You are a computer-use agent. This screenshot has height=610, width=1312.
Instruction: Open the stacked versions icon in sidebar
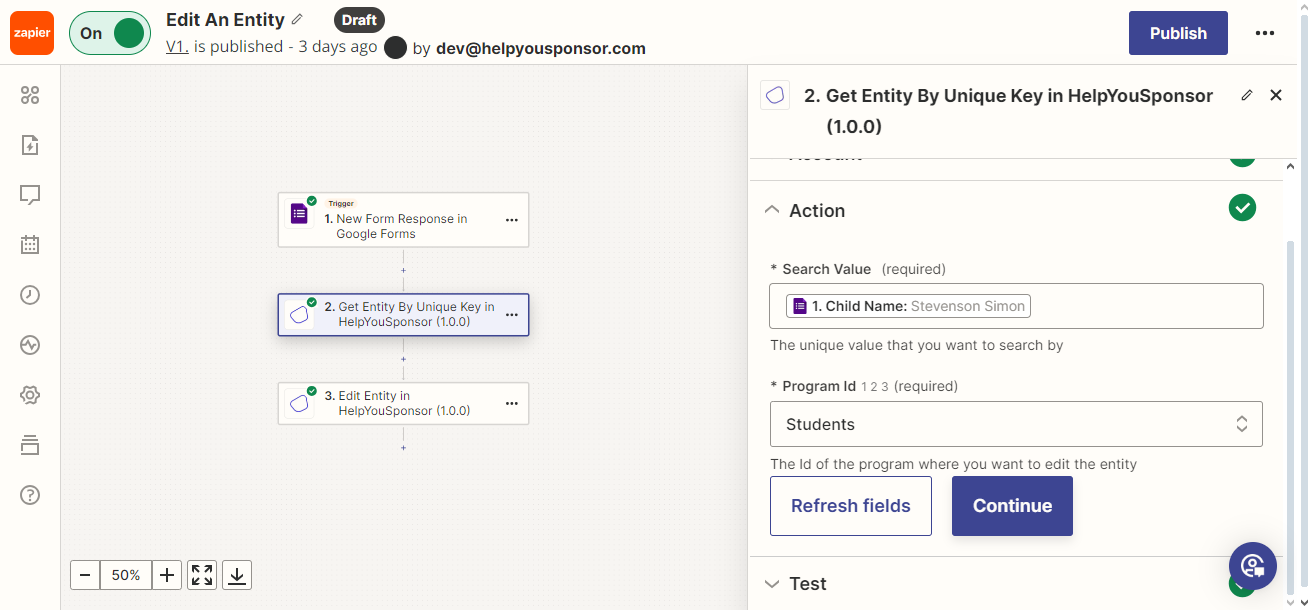click(x=30, y=445)
